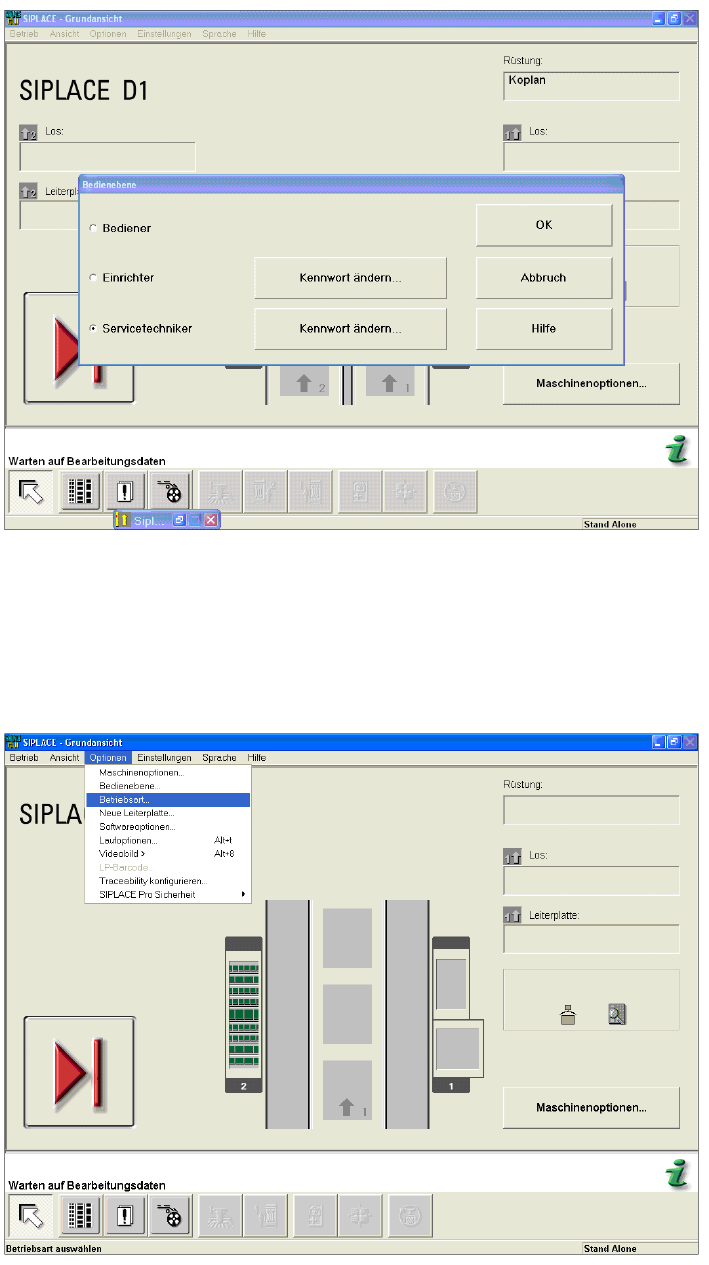Restore the minimized Sipl... child window
Image resolution: width=709 pixels, height=1265 pixels.
pyautogui.click(x=179, y=520)
